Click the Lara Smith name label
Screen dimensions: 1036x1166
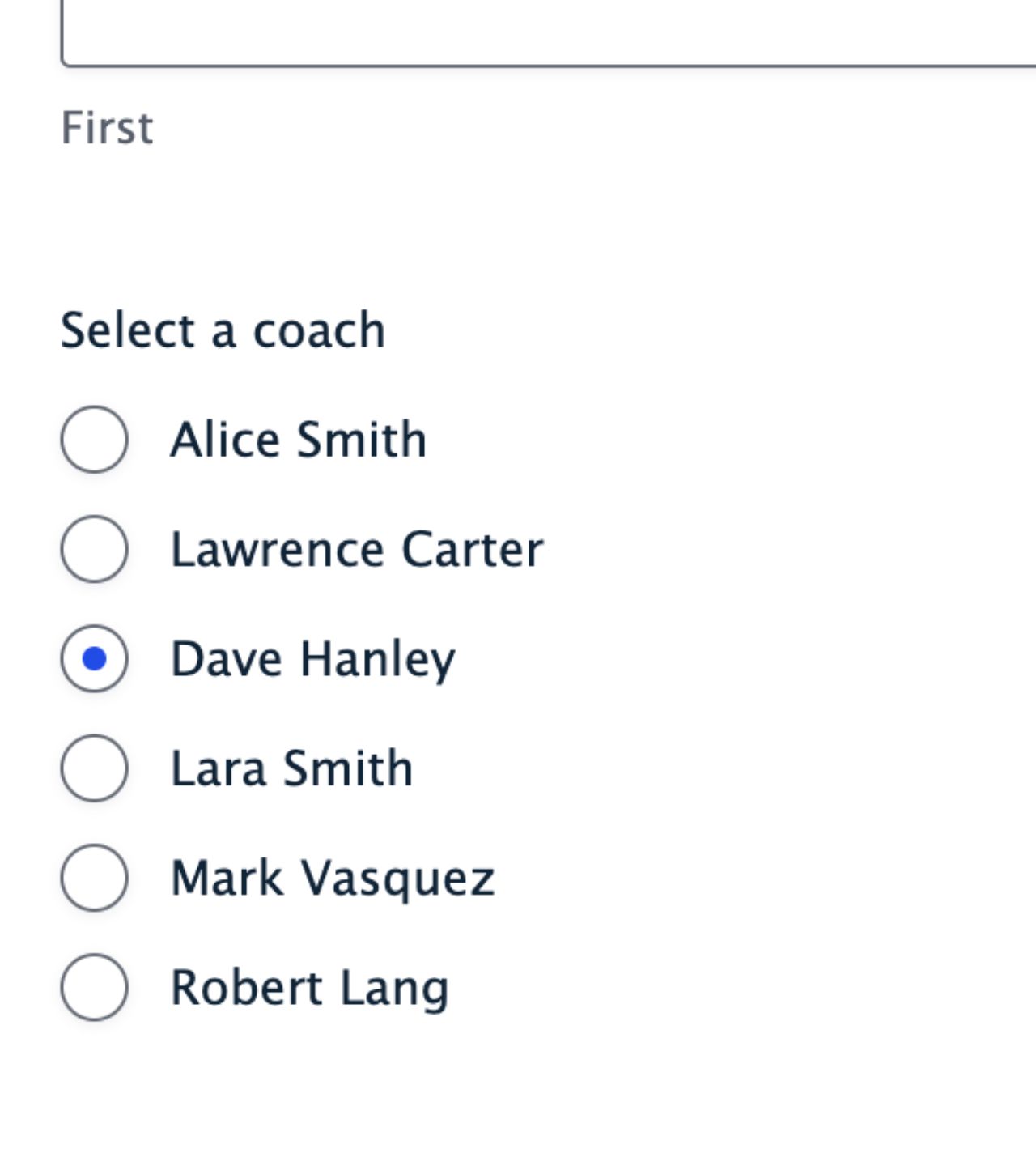coord(291,768)
